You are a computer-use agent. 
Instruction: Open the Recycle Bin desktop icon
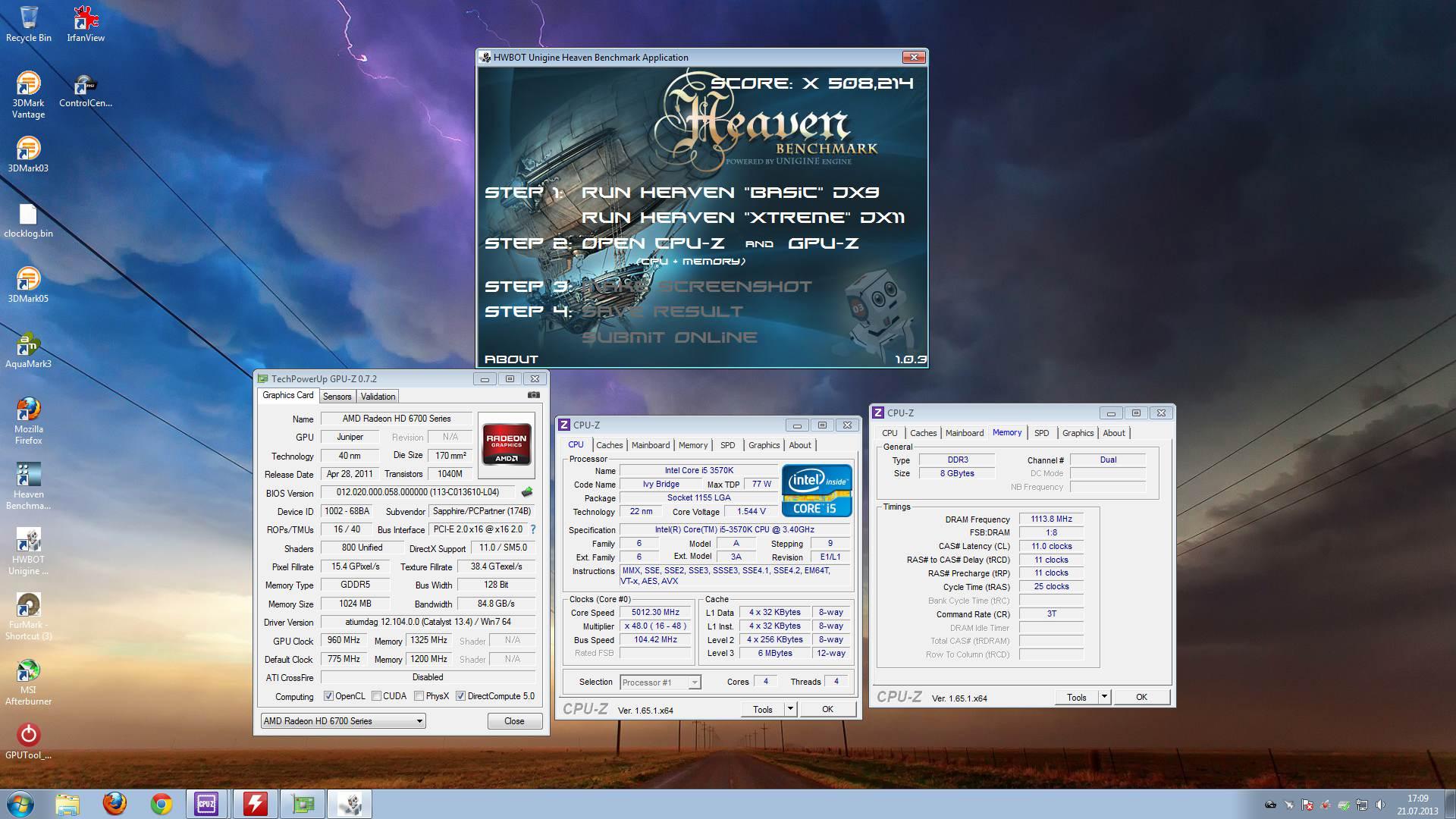(x=29, y=24)
